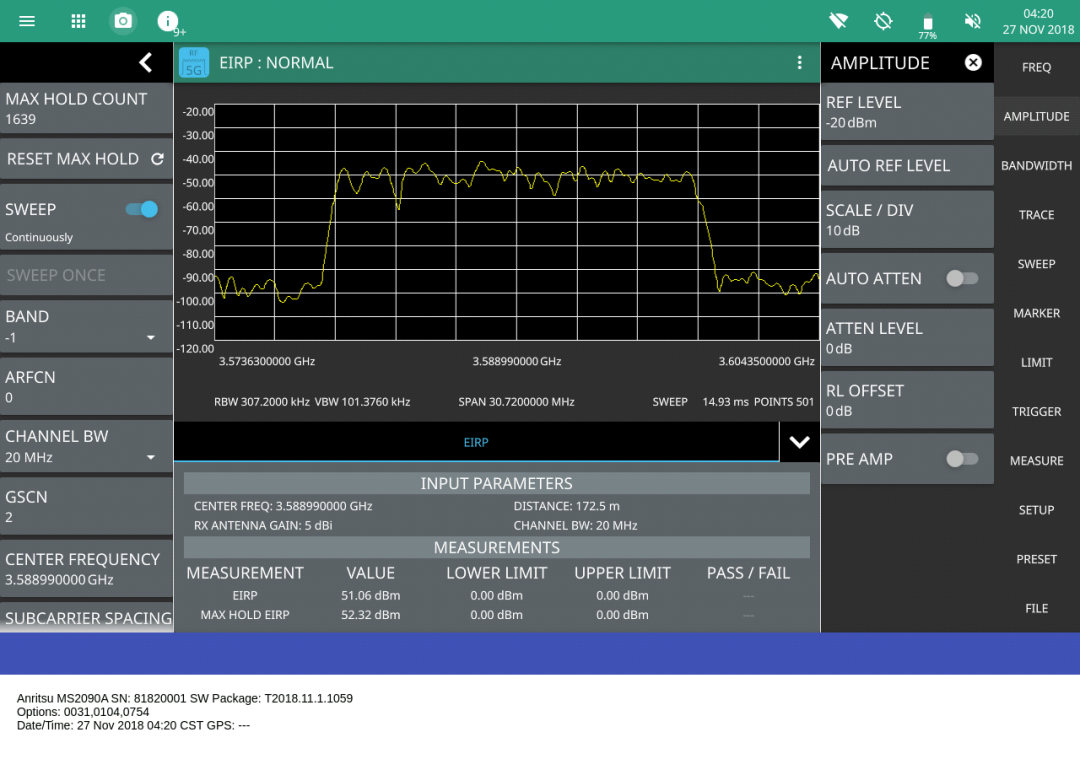Open the MEASURE menu

point(1036,461)
